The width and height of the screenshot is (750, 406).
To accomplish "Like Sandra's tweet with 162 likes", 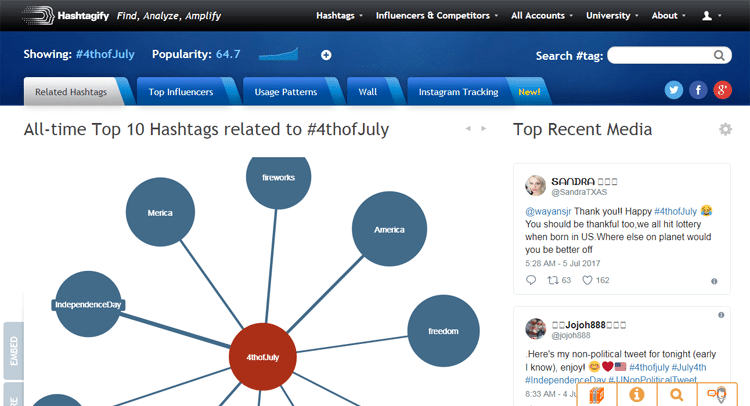I will [x=596, y=280].
